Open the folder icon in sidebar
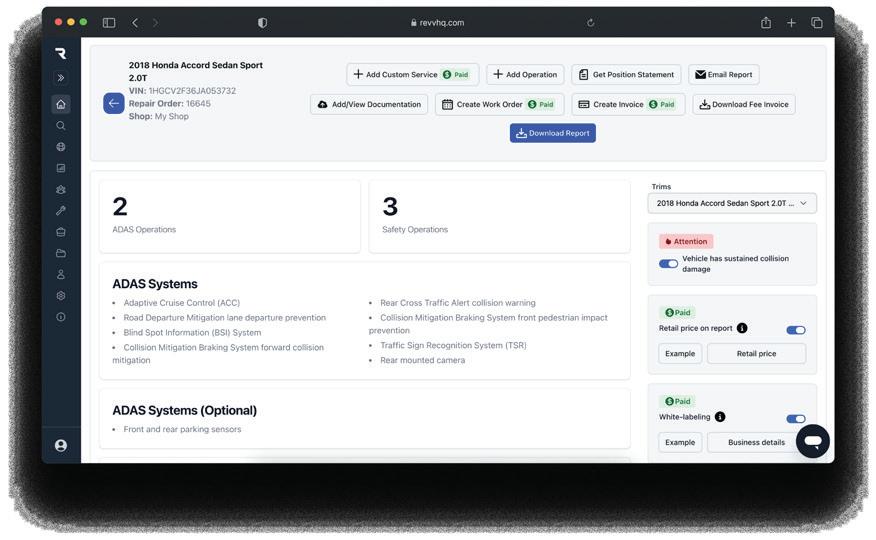 coord(61,253)
